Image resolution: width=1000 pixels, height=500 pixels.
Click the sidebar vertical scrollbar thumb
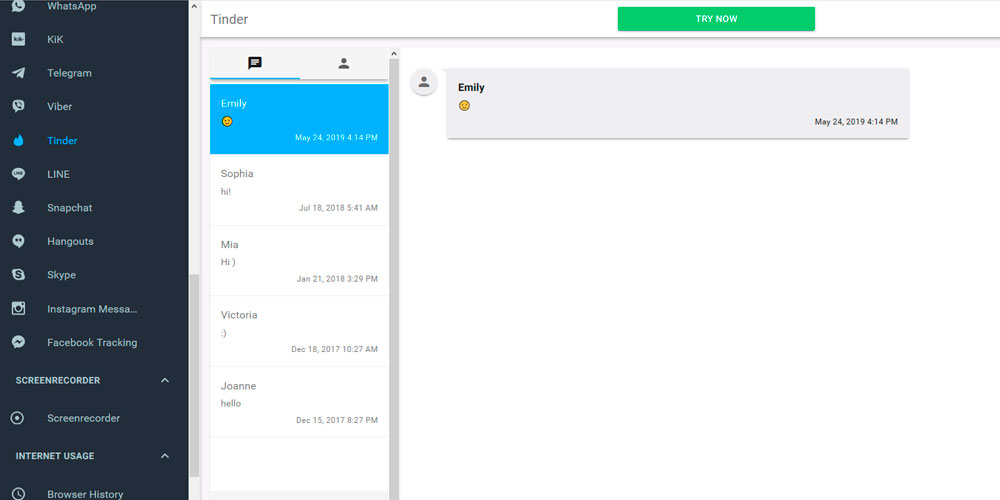195,375
